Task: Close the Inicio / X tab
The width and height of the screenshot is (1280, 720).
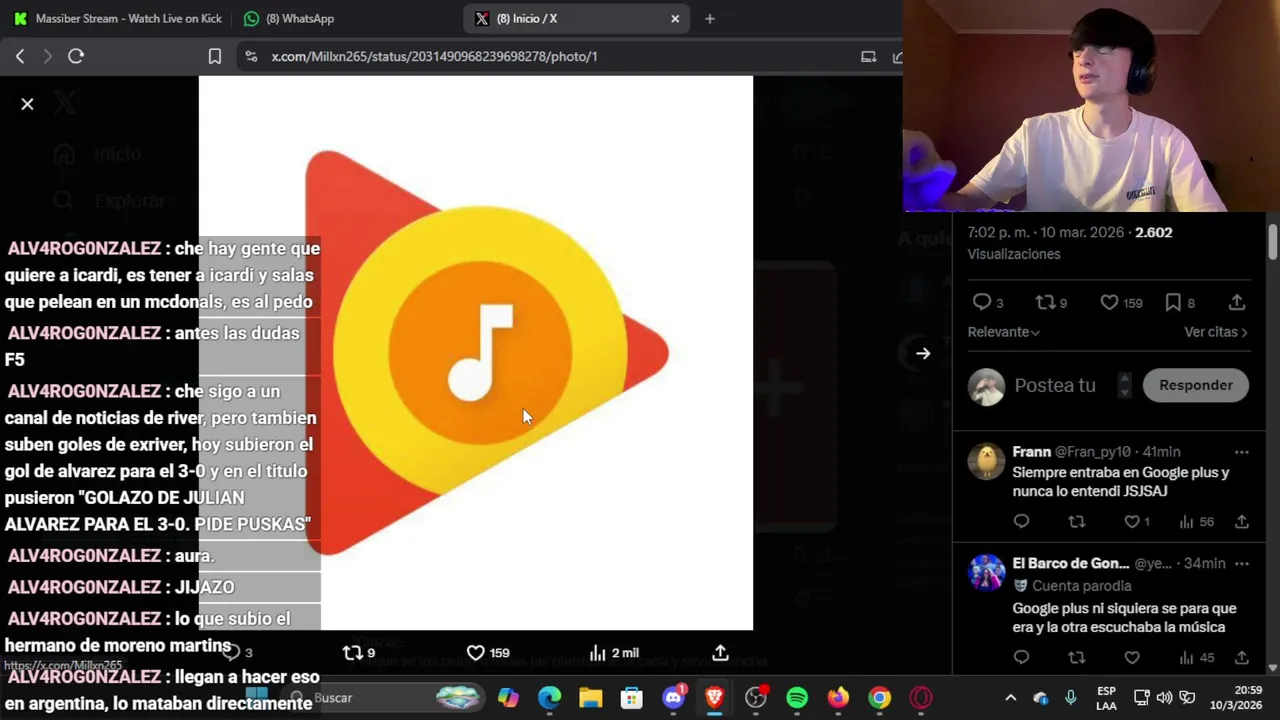Action: pos(675,18)
